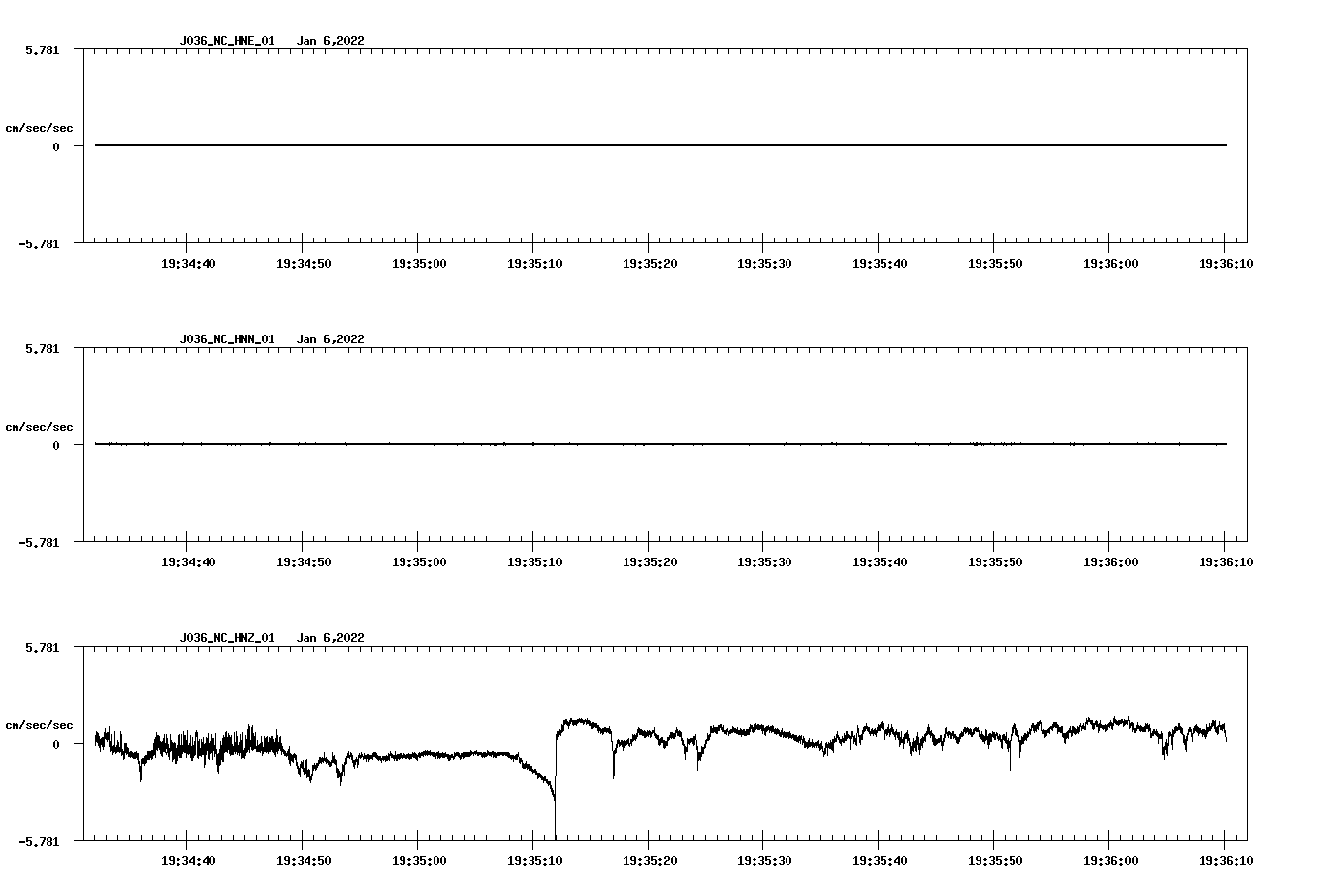Click the 19:36:00 time label under HNE plot

[1110, 264]
